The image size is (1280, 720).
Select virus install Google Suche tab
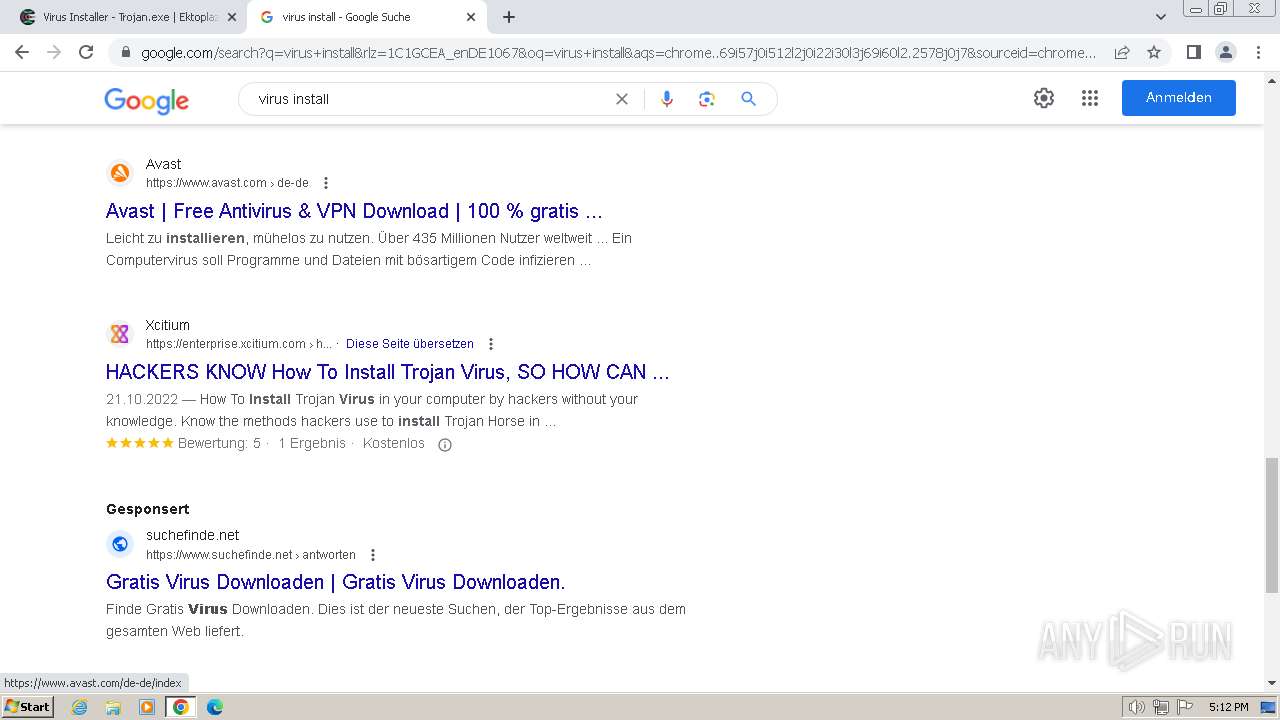pyautogui.click(x=366, y=17)
